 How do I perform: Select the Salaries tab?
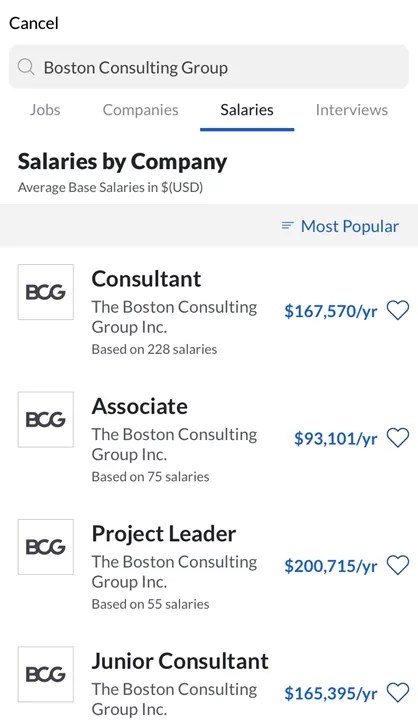coord(247,110)
